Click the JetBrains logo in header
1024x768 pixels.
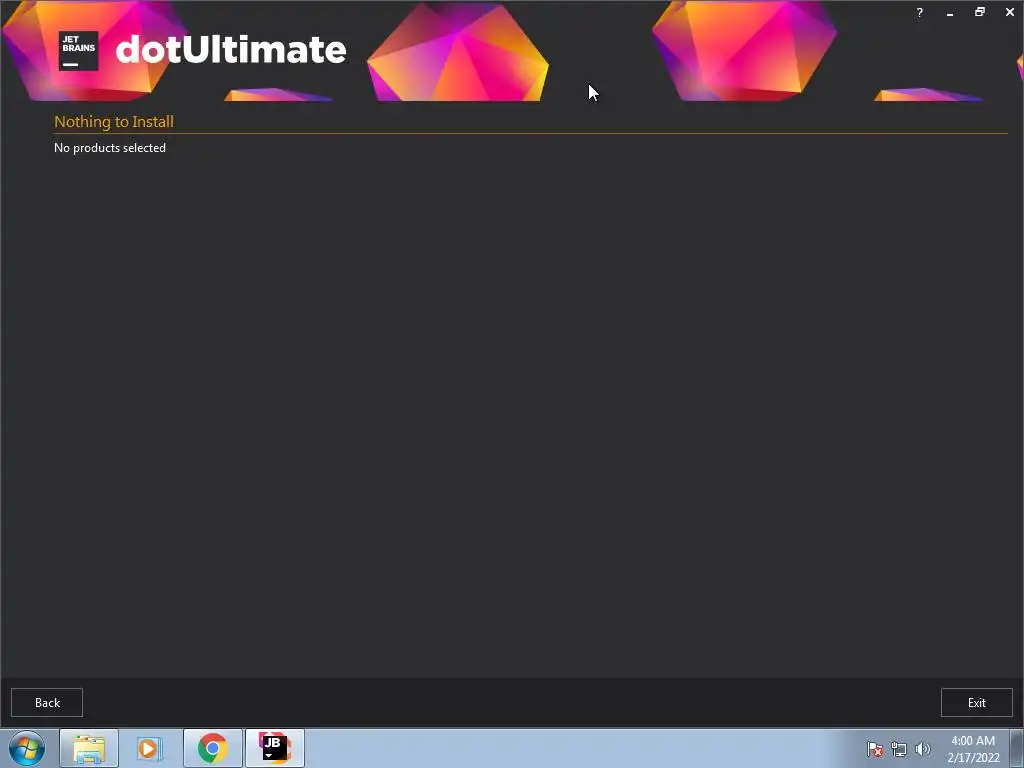pos(78,51)
